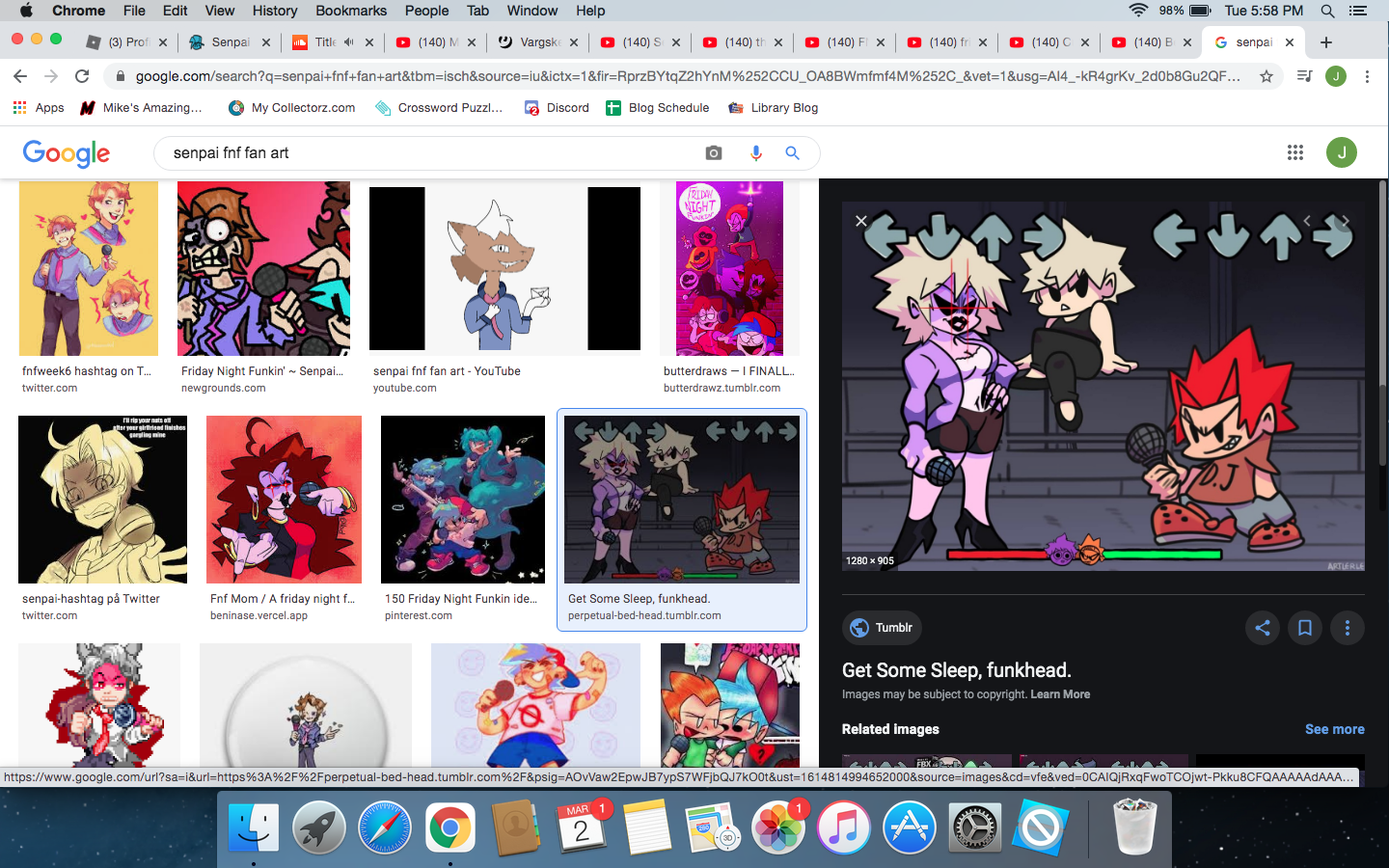
Task: Visit the Tumblr source button
Action: (883, 628)
